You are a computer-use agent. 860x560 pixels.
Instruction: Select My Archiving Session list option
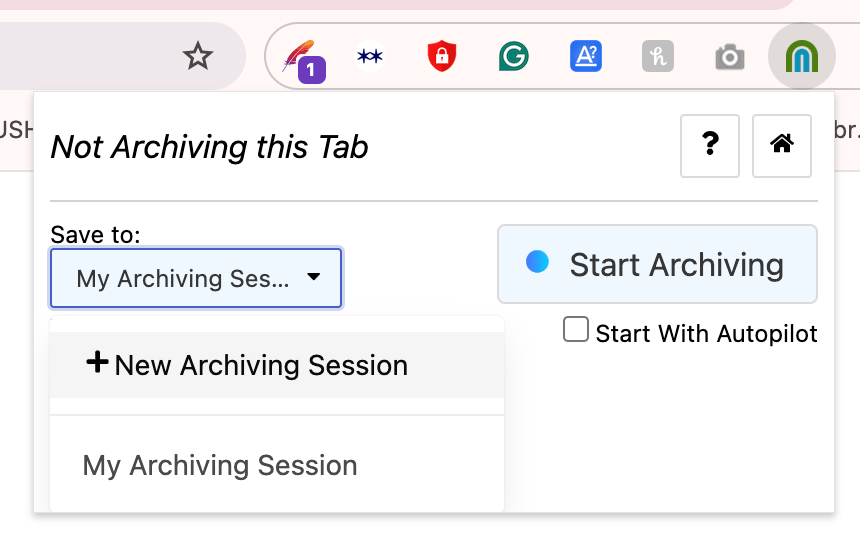click(x=220, y=465)
